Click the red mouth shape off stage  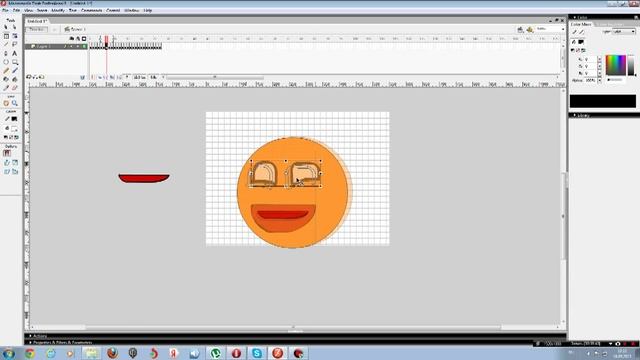coord(144,178)
